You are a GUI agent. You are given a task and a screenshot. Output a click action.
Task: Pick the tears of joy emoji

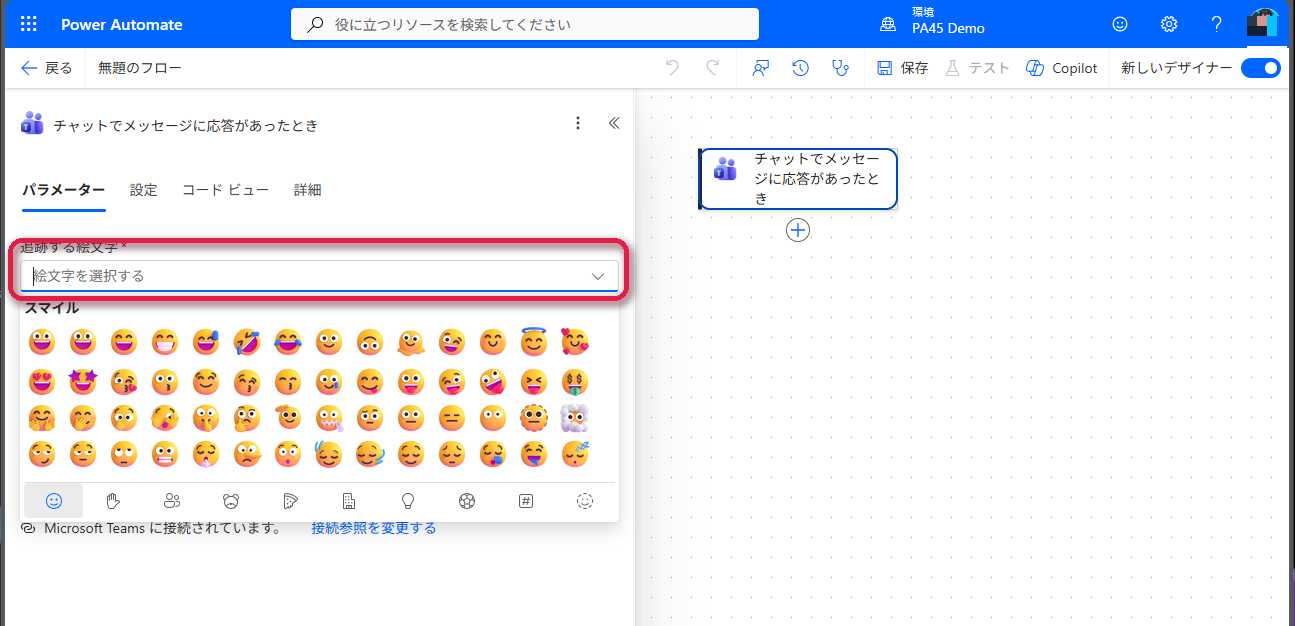pyautogui.click(x=288, y=342)
